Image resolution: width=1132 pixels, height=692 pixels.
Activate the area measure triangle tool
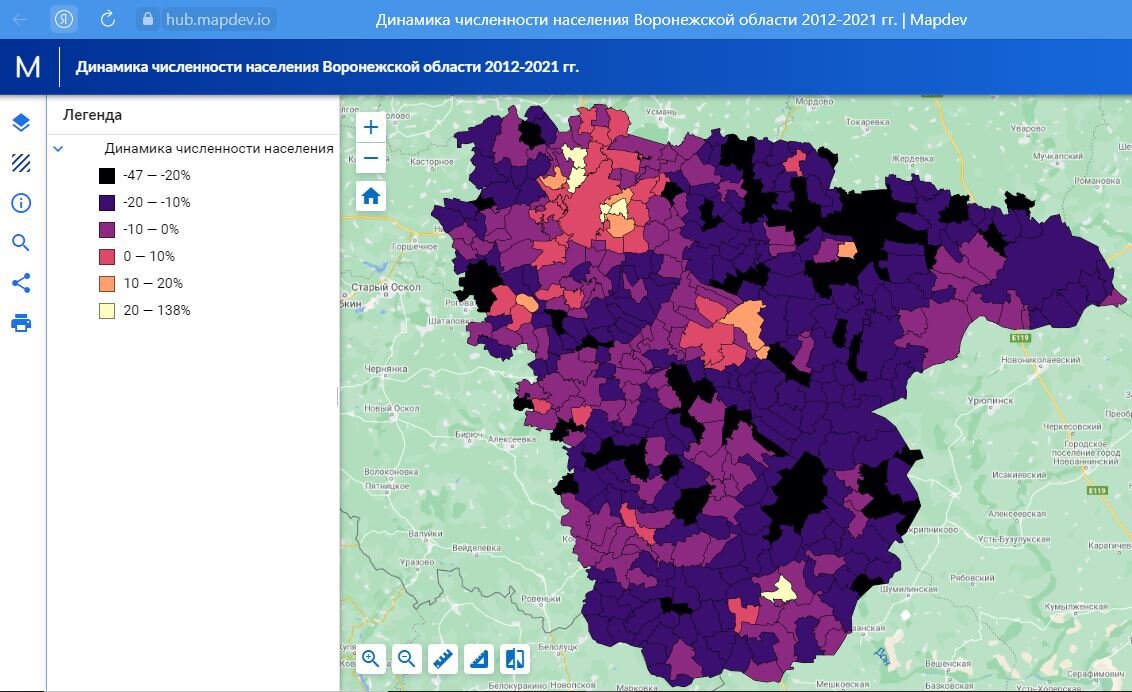tap(479, 658)
